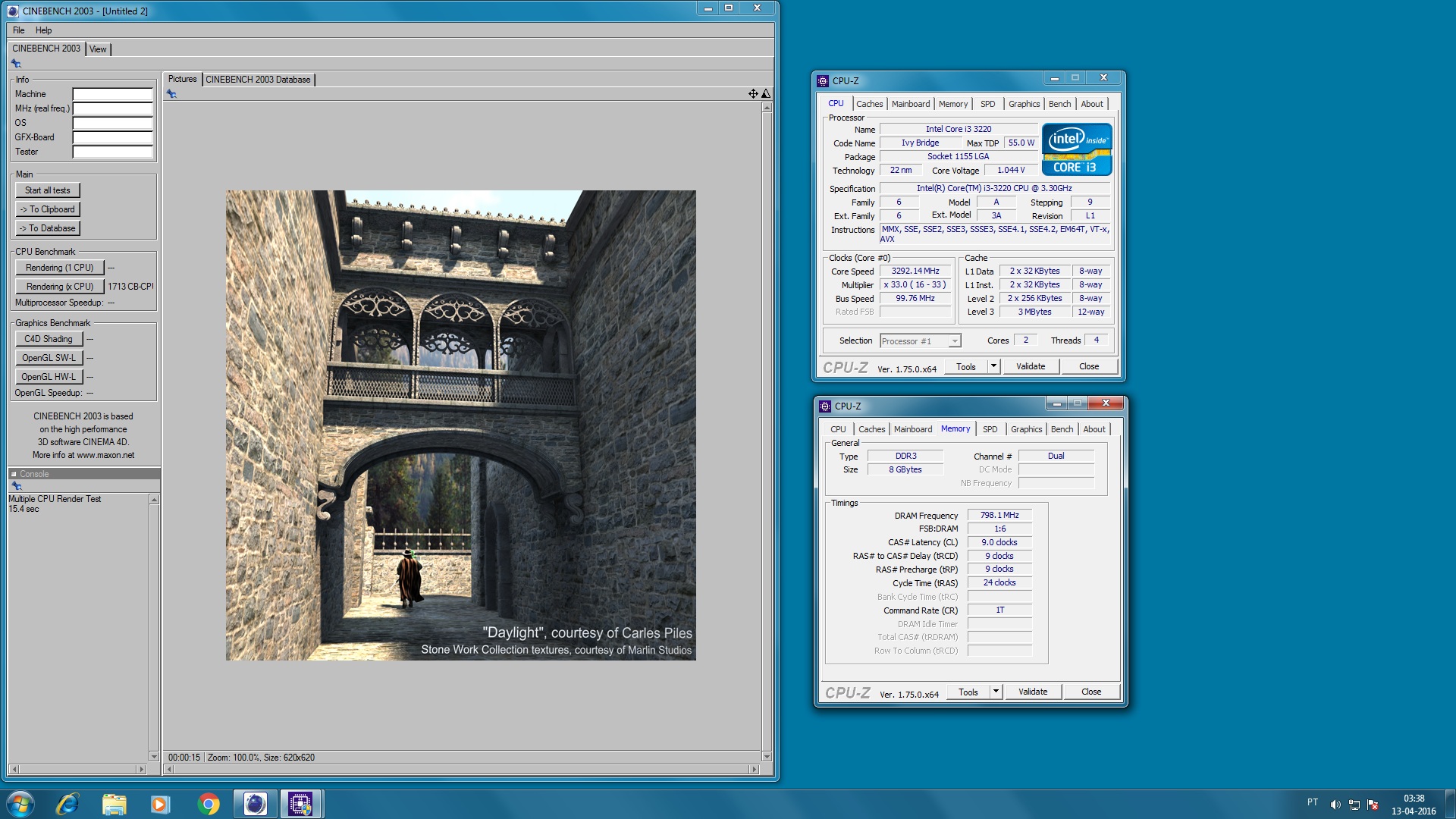This screenshot has width=1456, height=819.
Task: Open CPU tab in lower CPU-Z window
Action: coord(838,429)
